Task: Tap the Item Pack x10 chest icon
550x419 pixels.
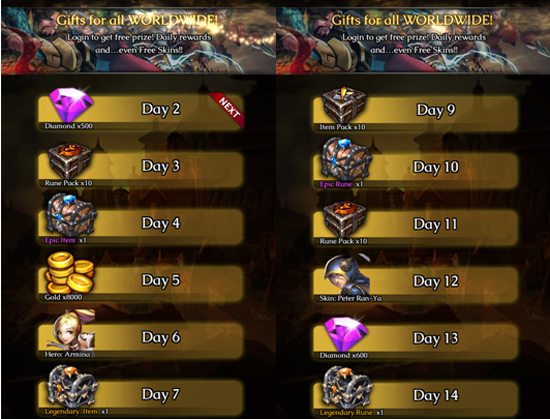Action: [x=344, y=105]
